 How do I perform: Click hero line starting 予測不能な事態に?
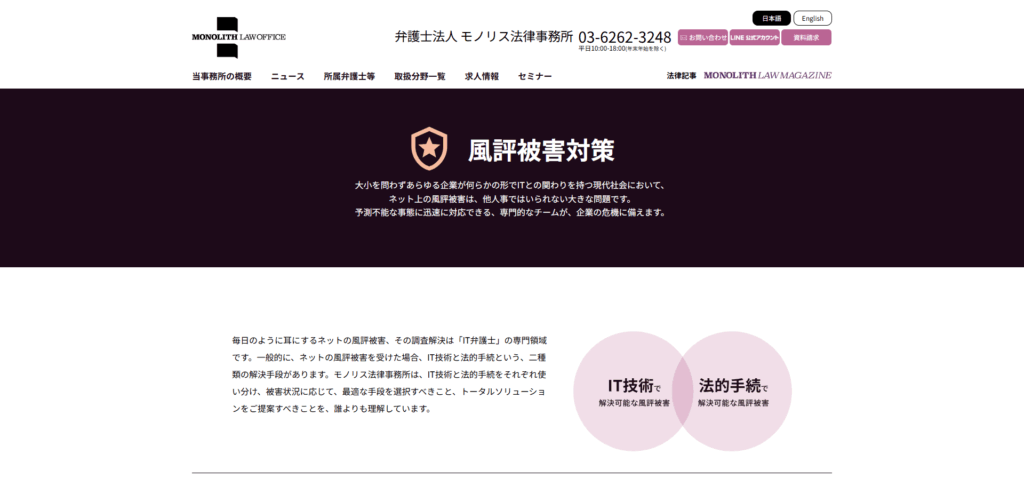click(510, 213)
